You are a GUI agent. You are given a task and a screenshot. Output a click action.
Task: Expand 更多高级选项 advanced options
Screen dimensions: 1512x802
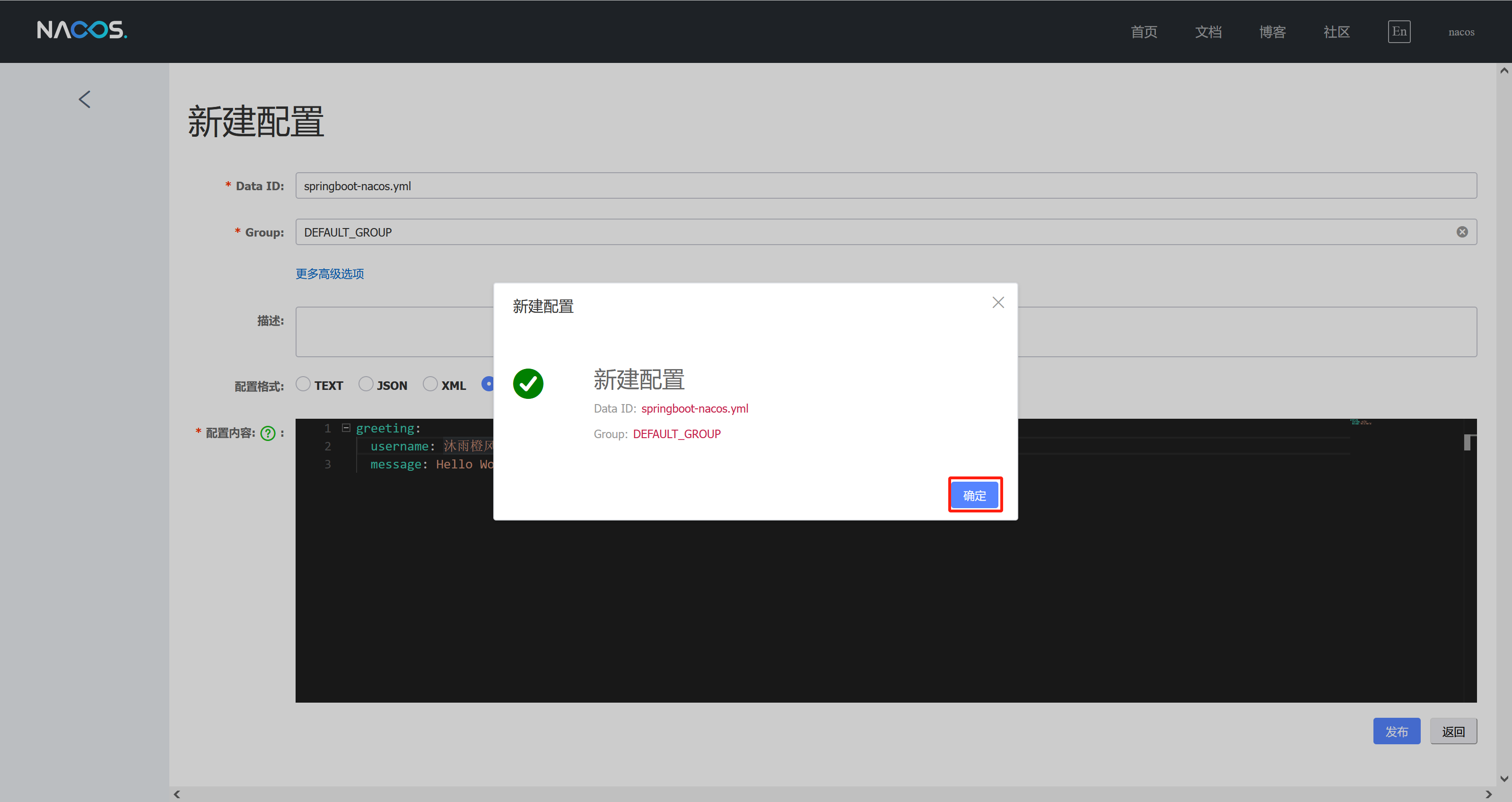coord(329,273)
